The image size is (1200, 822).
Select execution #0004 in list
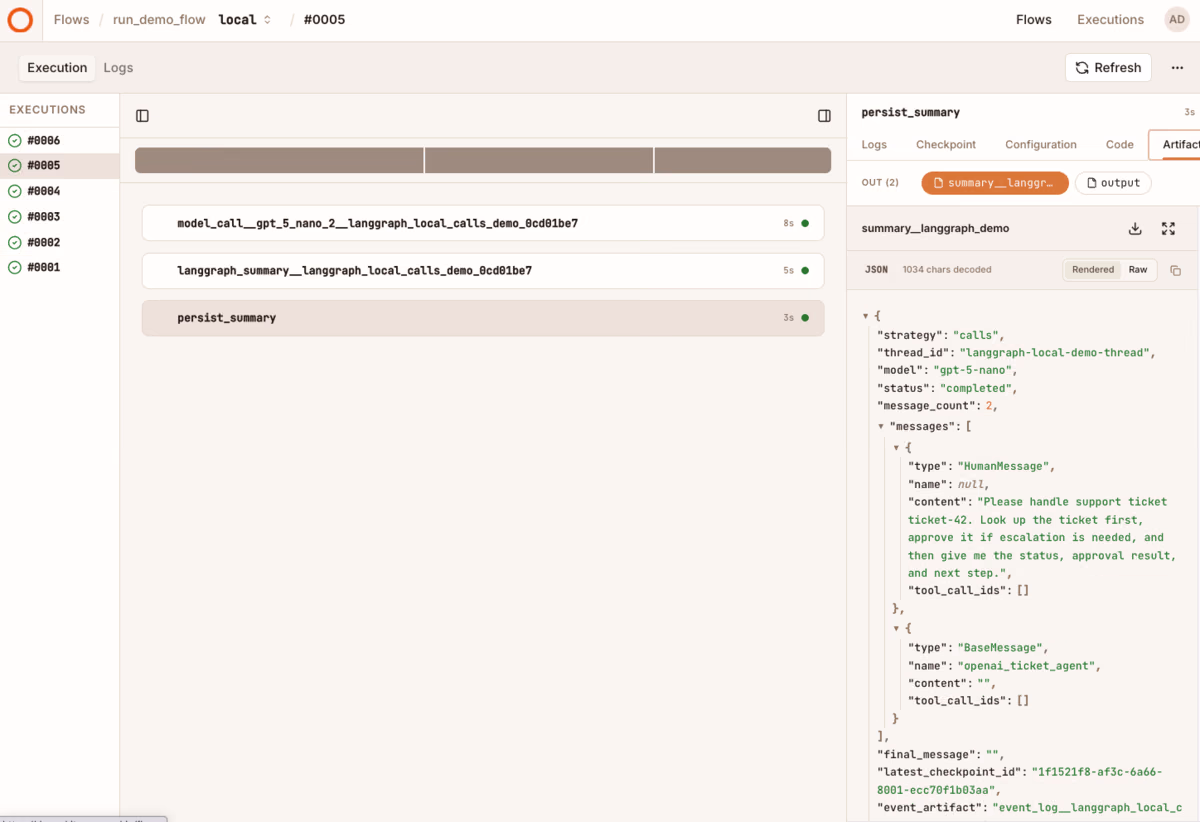point(60,191)
